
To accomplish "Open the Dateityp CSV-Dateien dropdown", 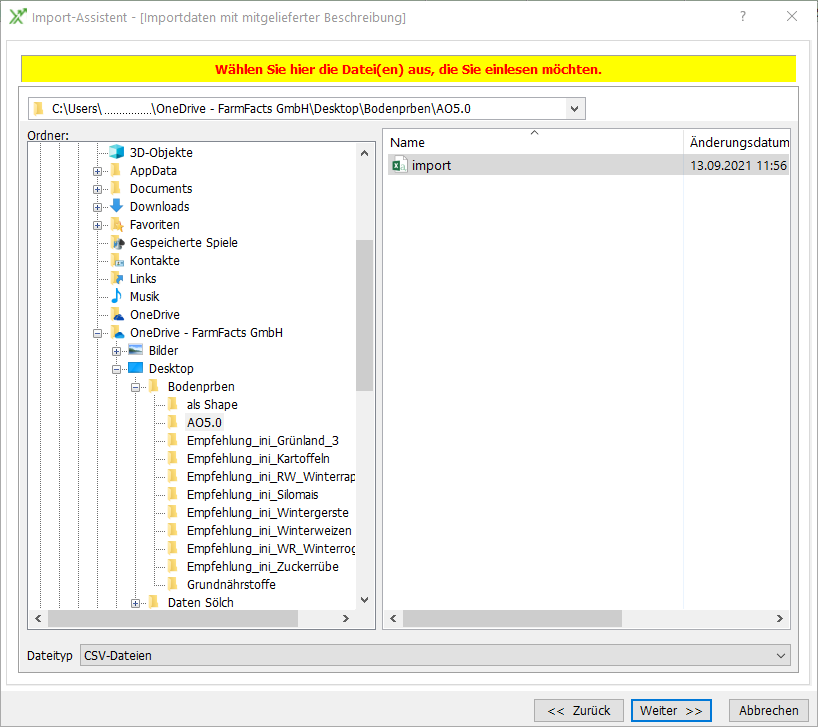I will 781,656.
